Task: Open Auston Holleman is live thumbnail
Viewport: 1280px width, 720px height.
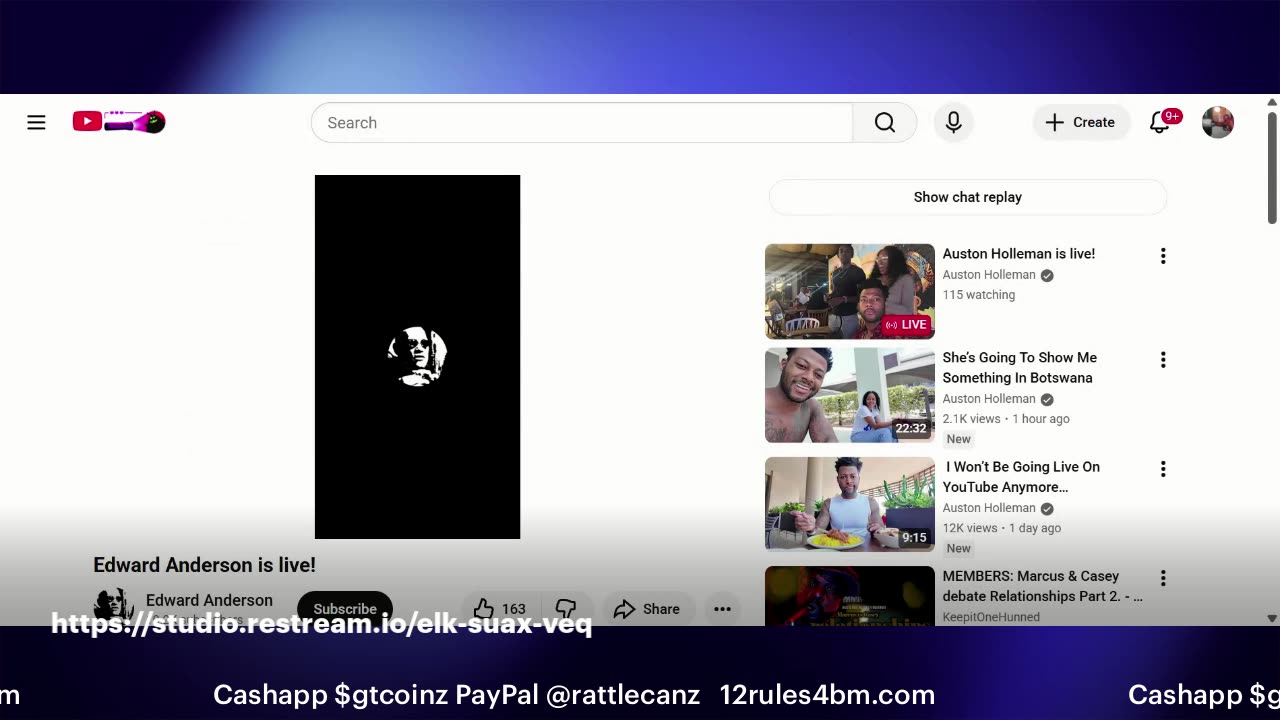Action: coord(850,291)
